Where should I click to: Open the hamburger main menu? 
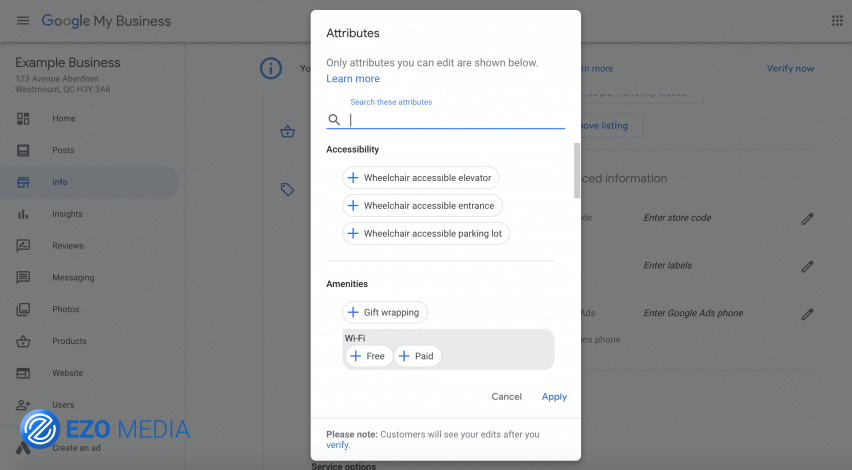pyautogui.click(x=23, y=21)
